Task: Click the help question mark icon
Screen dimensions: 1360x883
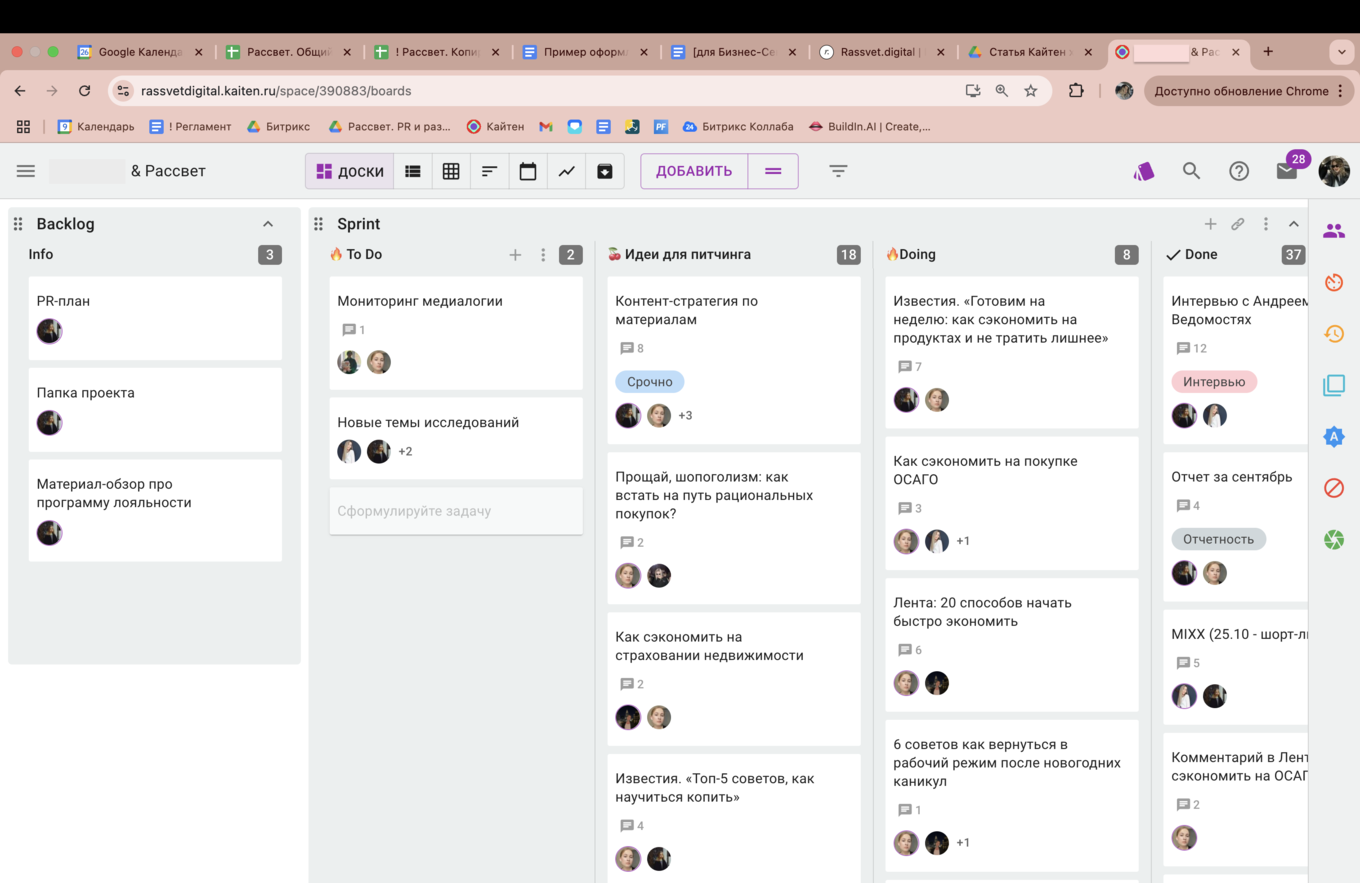Action: pos(1239,171)
